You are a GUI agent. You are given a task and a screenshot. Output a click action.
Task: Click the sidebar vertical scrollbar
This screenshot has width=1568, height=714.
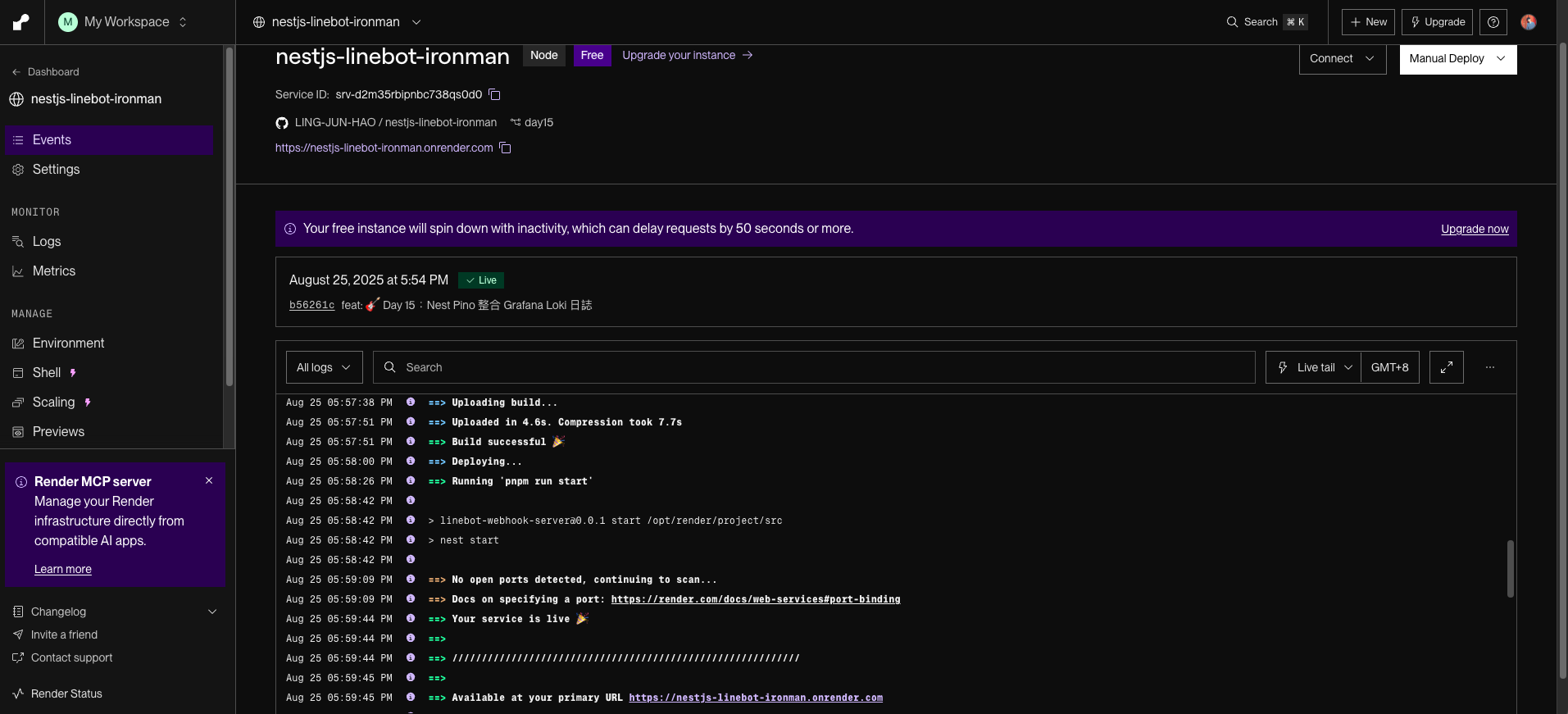[x=230, y=216]
